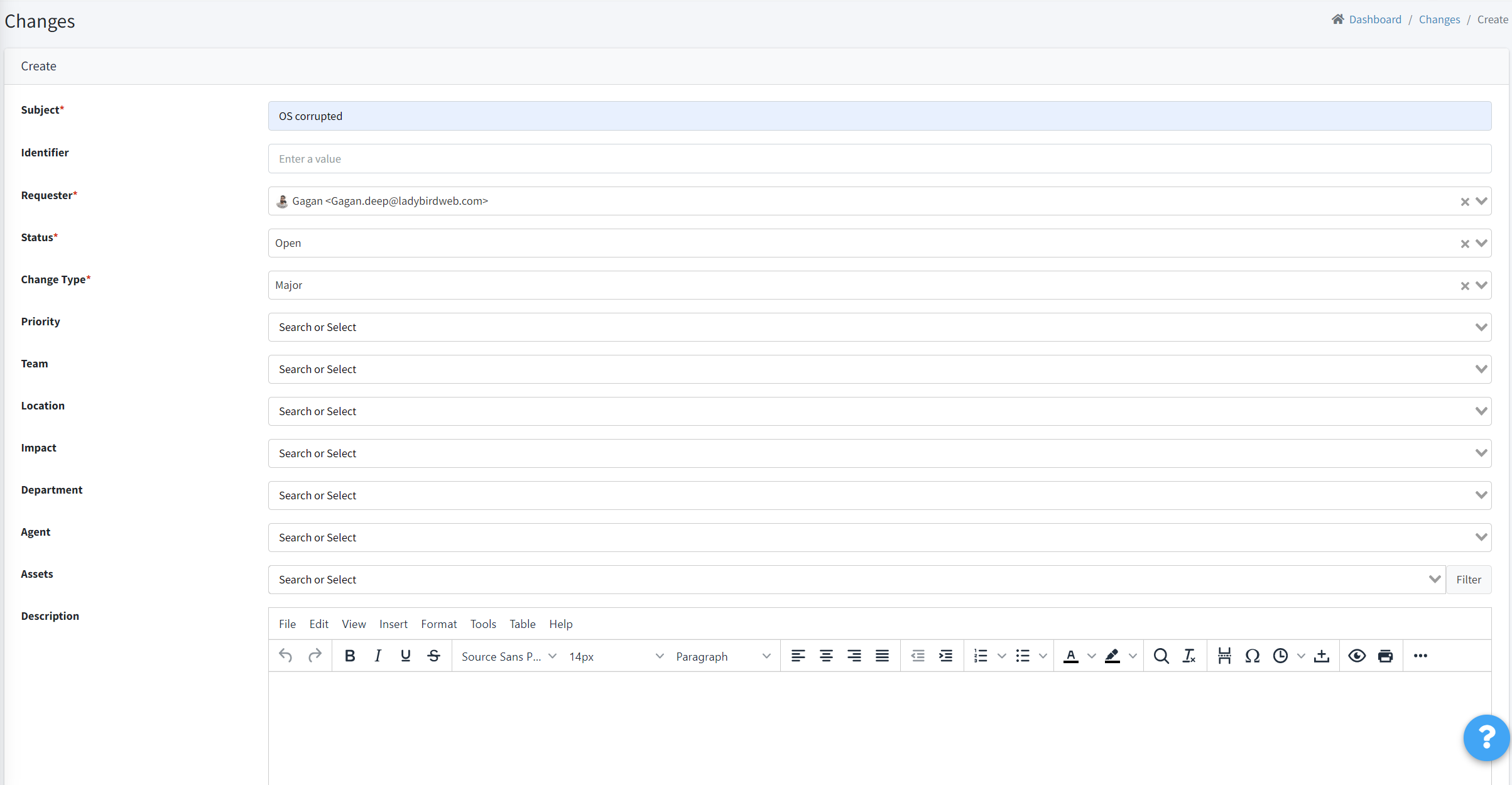The width and height of the screenshot is (1512, 785).
Task: Insert date/time clock icon
Action: pyautogui.click(x=1280, y=656)
